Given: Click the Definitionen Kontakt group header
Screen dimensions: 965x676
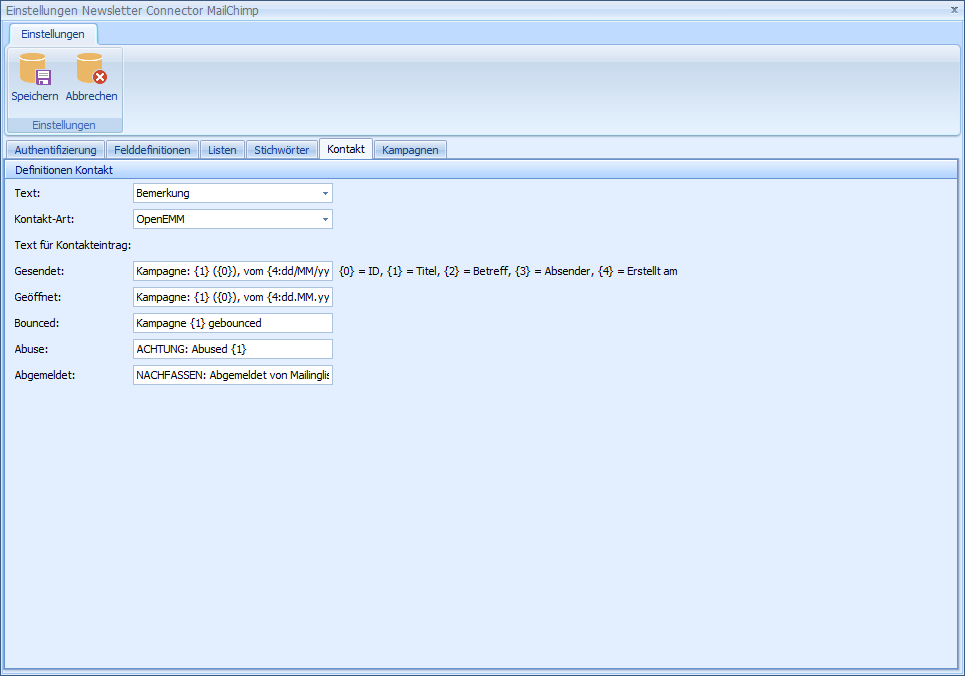Looking at the screenshot, I should pos(64,170).
